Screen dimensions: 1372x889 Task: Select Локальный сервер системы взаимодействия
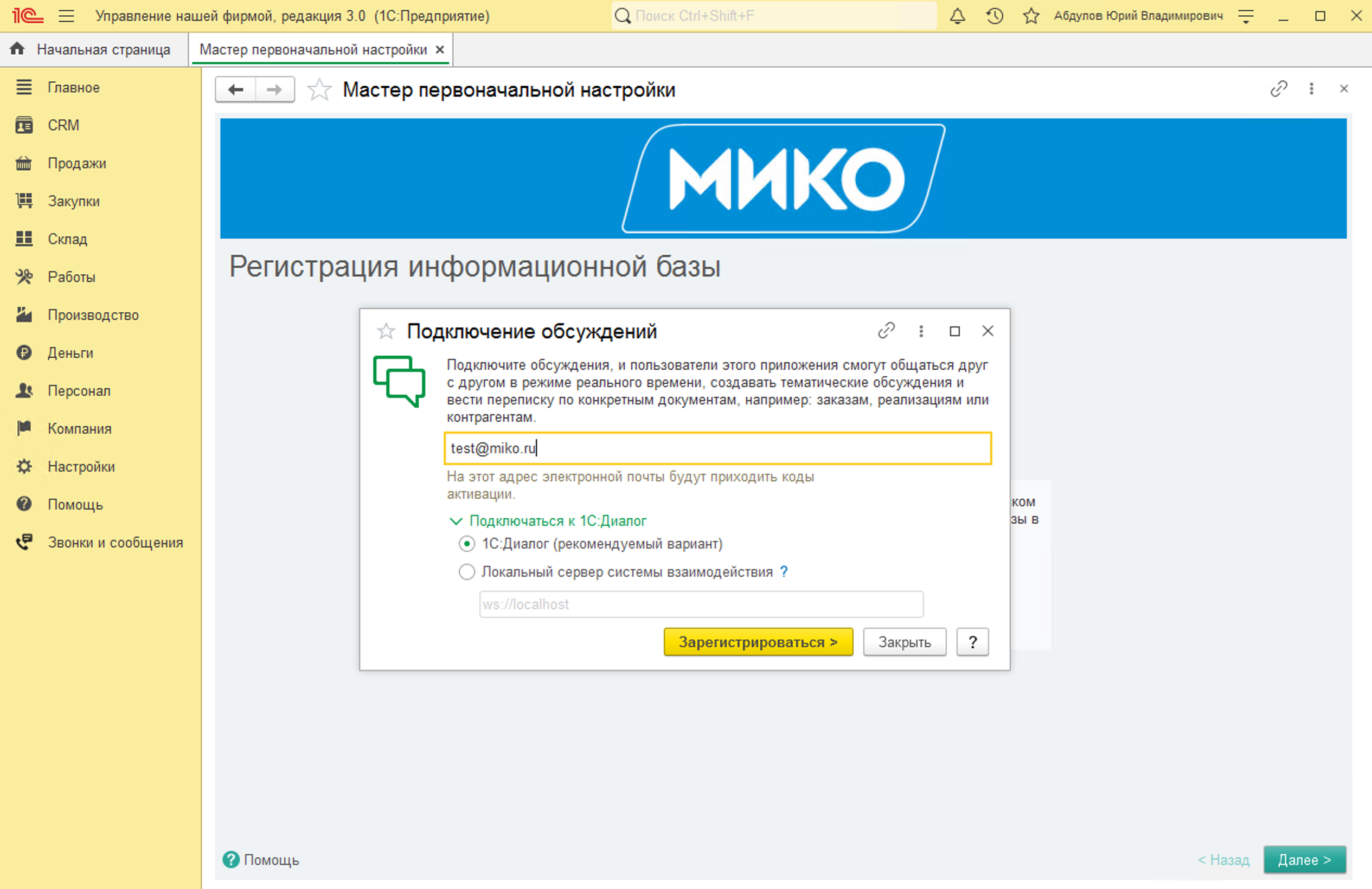click(x=466, y=571)
